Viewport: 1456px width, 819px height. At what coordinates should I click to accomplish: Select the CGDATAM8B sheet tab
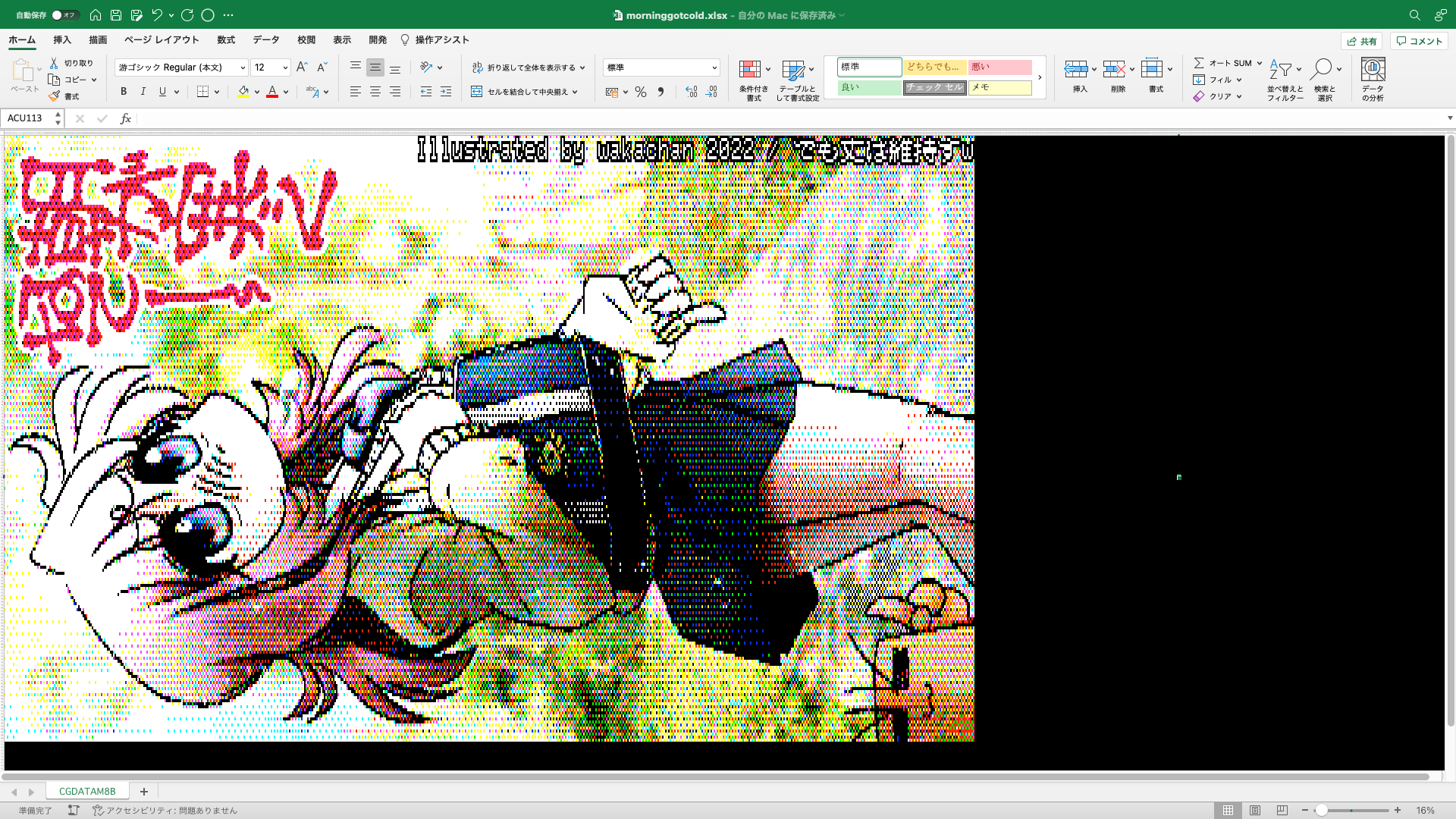click(87, 791)
